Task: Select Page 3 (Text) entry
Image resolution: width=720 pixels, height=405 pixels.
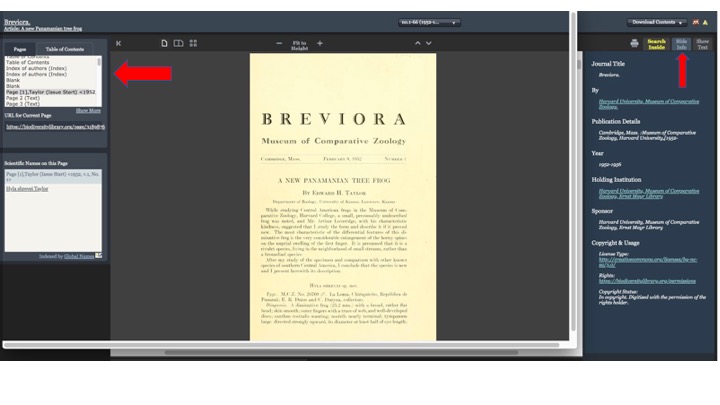Action: pos(23,104)
